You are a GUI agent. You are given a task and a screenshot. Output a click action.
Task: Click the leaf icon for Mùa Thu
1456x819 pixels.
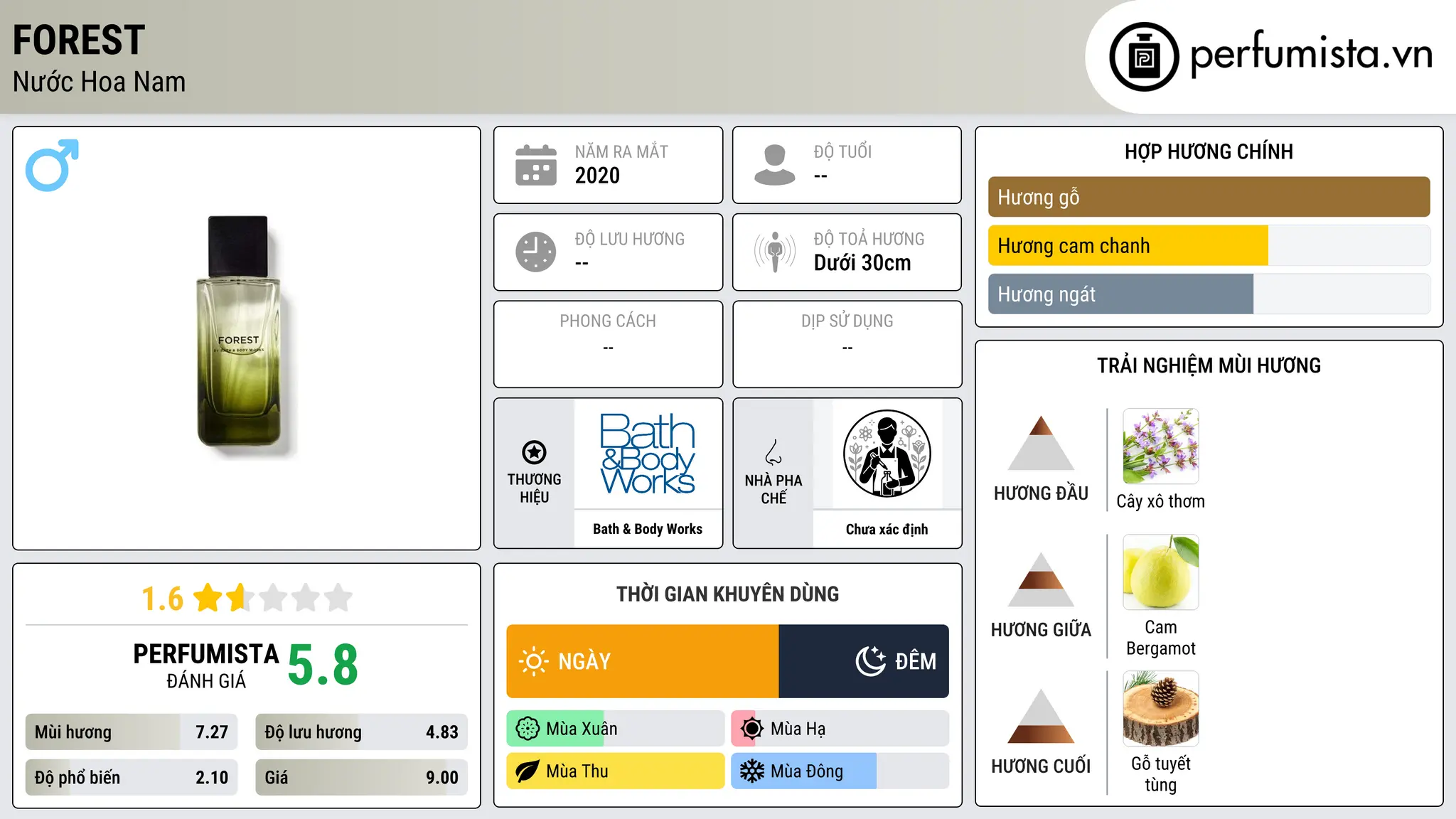(528, 771)
